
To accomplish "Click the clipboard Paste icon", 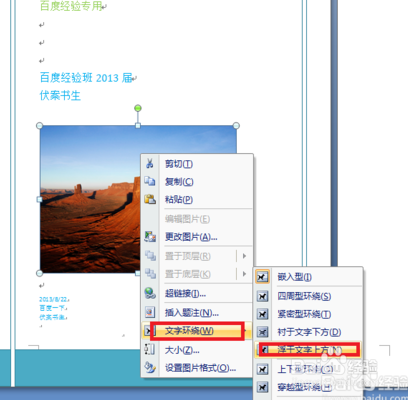I will [150, 199].
